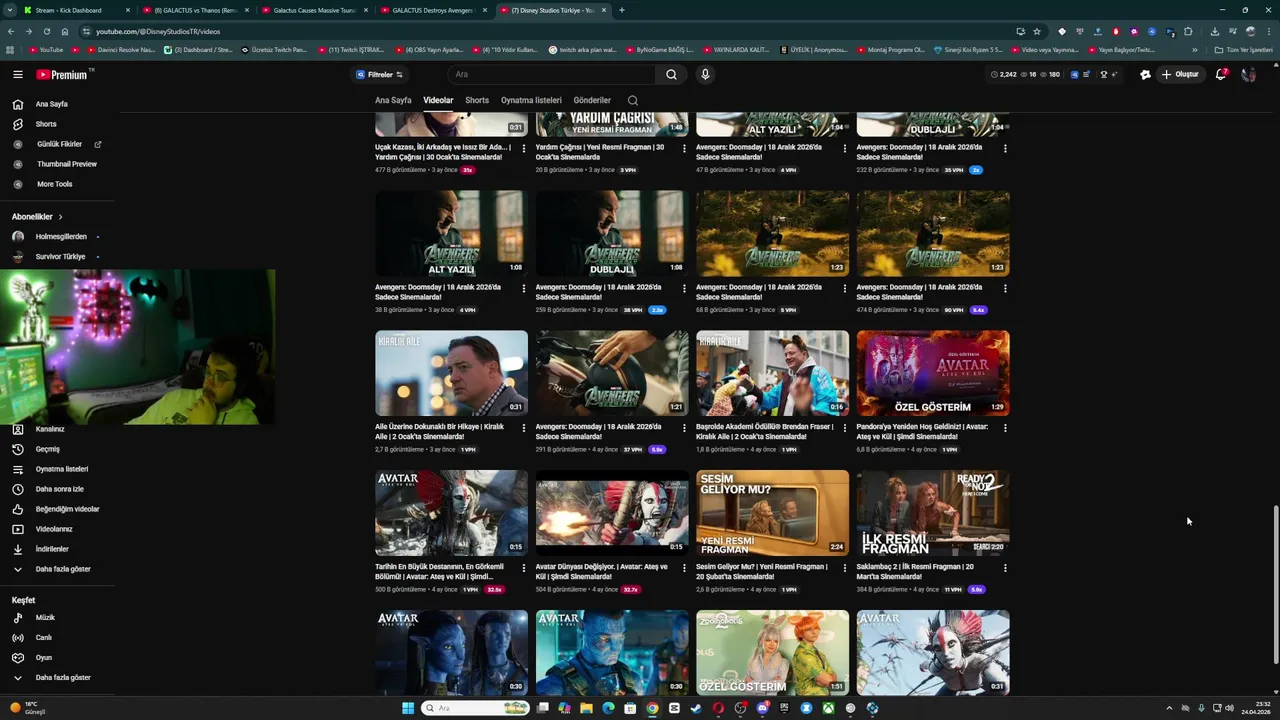Open Başrolde Akademi Ödüllü Brendan Fraser title
Screen dimensions: 1280x720
click(764, 432)
